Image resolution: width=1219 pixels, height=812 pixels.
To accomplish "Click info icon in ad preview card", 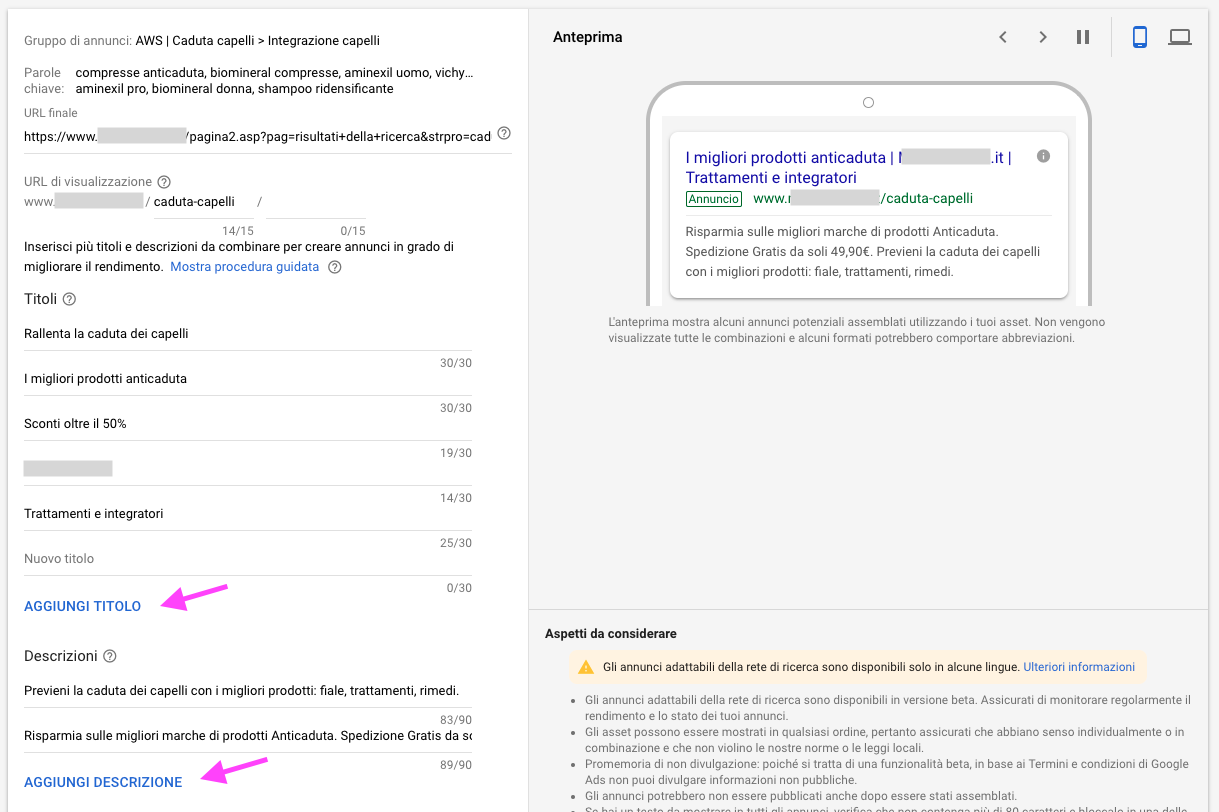I will [1044, 156].
